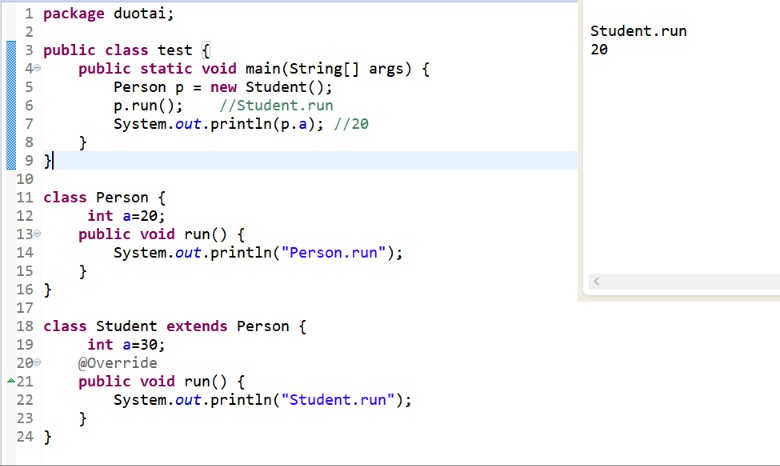Screen dimensions: 780x466
Task: Click the "Person.run" string literal
Action: pos(333,253)
